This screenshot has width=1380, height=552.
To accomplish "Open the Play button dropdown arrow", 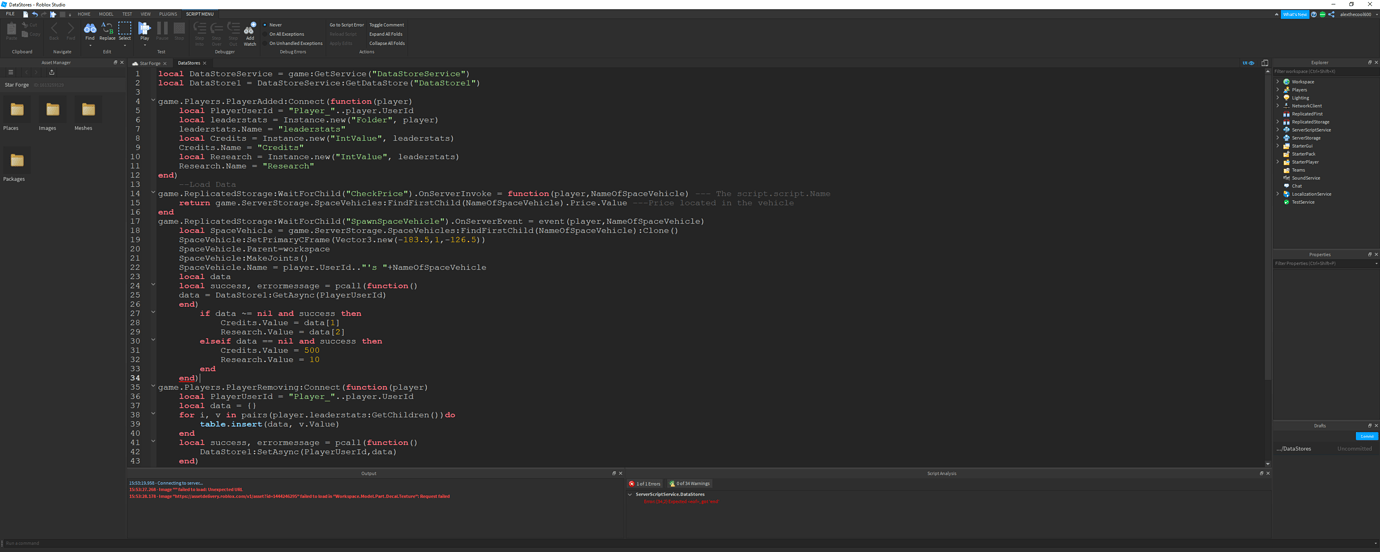I will tap(144, 45).
